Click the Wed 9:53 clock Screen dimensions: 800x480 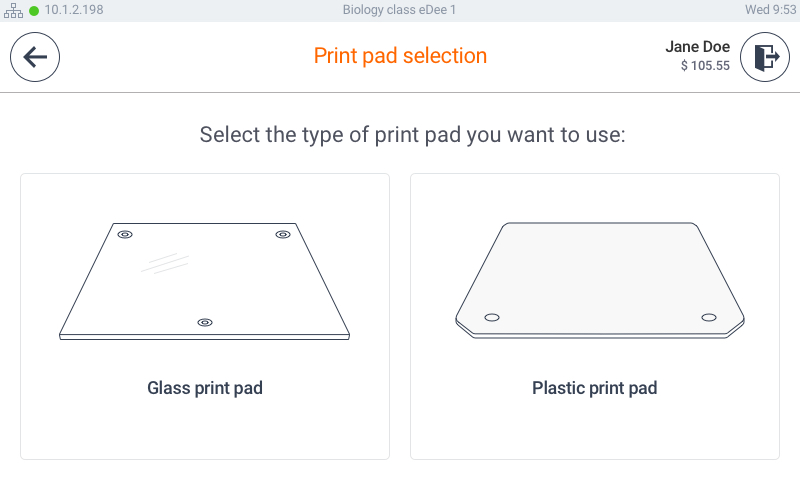(770, 10)
